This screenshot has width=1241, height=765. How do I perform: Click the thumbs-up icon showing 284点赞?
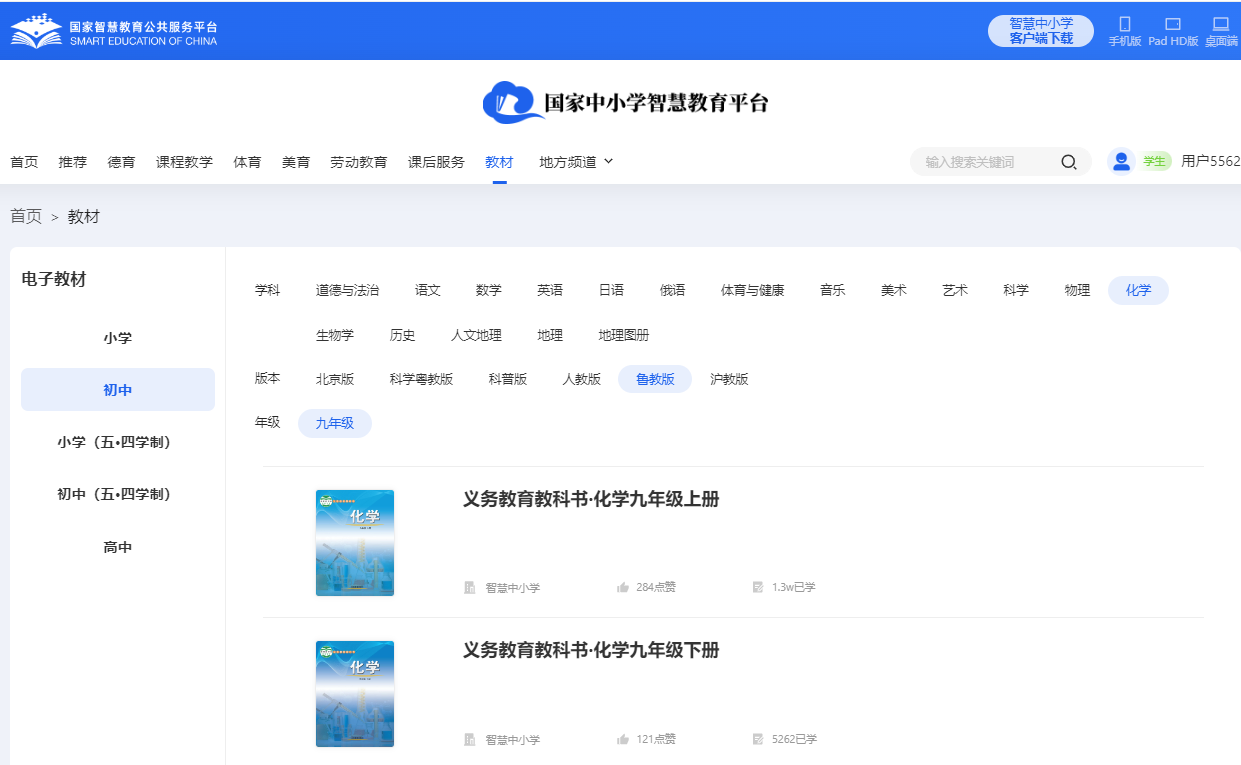pyautogui.click(x=623, y=587)
